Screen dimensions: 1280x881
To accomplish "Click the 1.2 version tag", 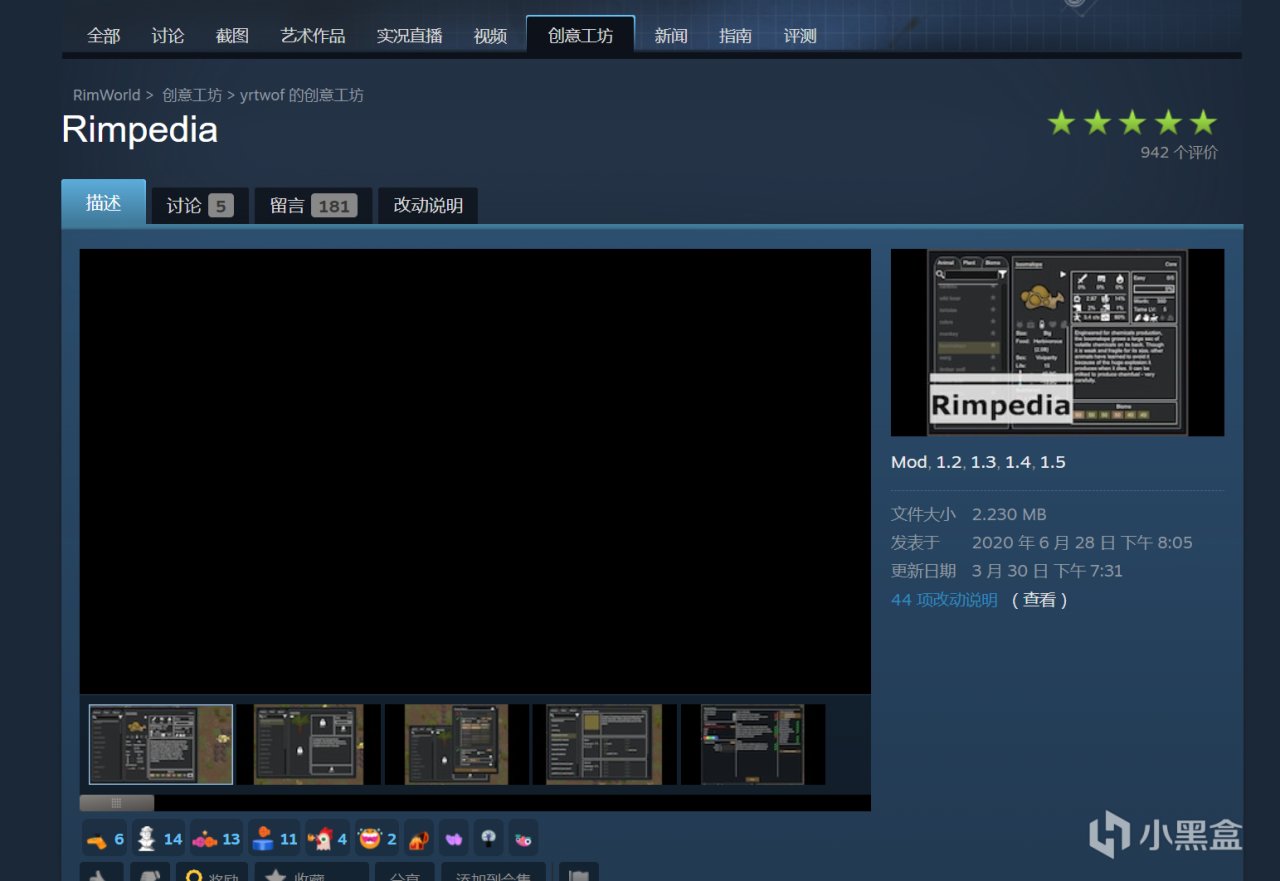I will pyautogui.click(x=949, y=462).
